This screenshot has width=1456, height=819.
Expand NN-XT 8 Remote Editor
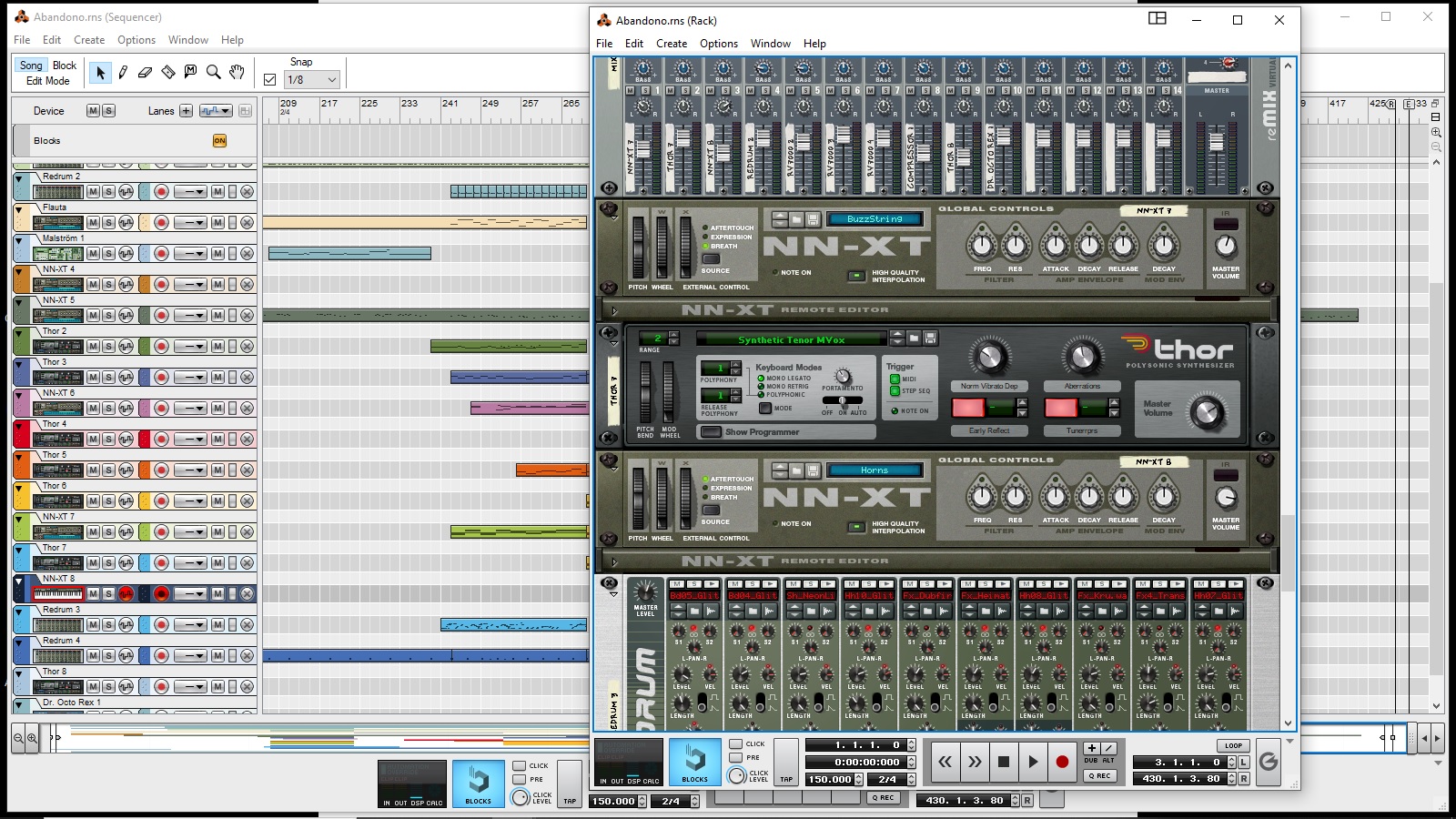(614, 561)
